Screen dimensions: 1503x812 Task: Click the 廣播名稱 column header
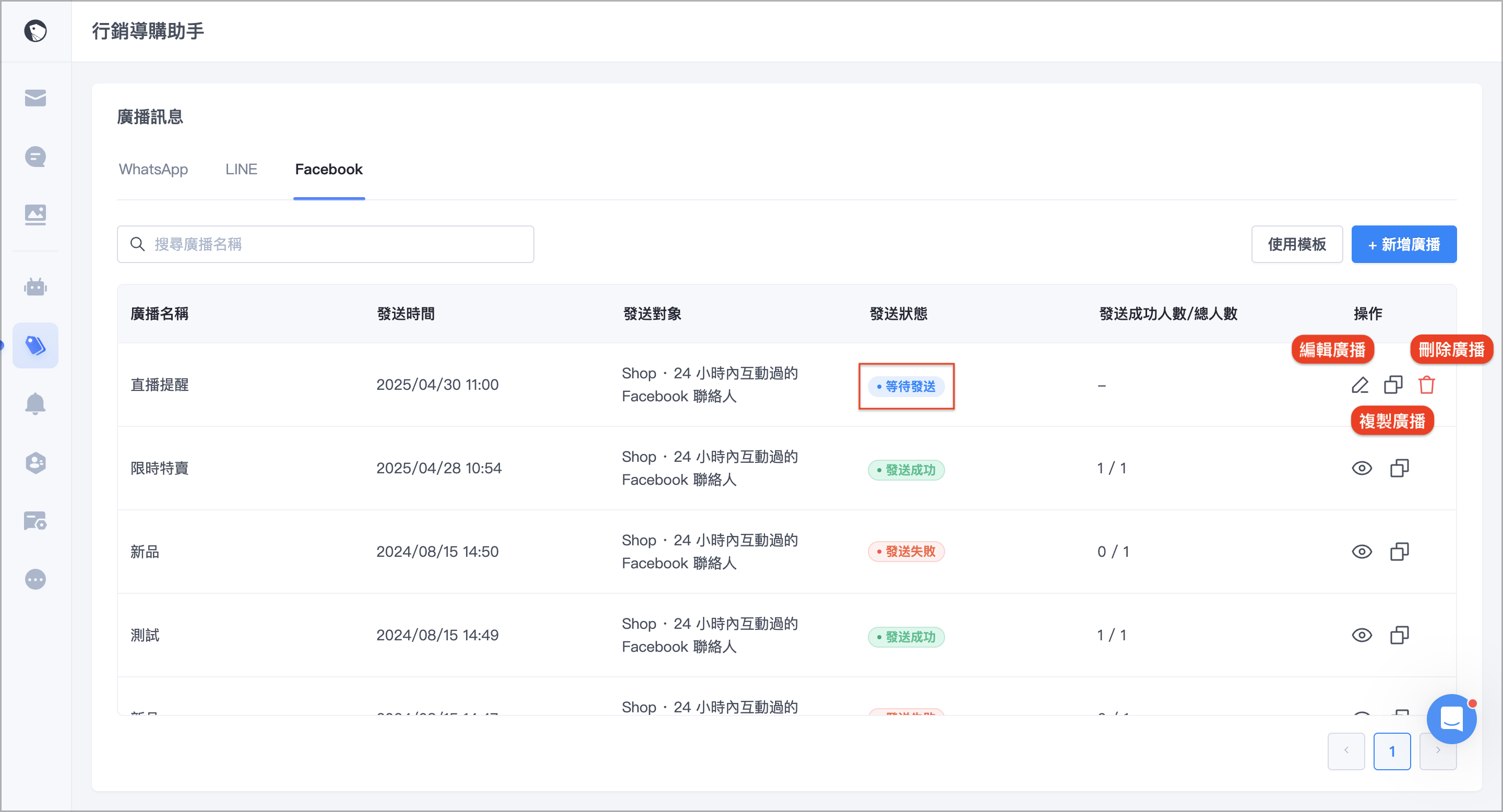pyautogui.click(x=159, y=314)
